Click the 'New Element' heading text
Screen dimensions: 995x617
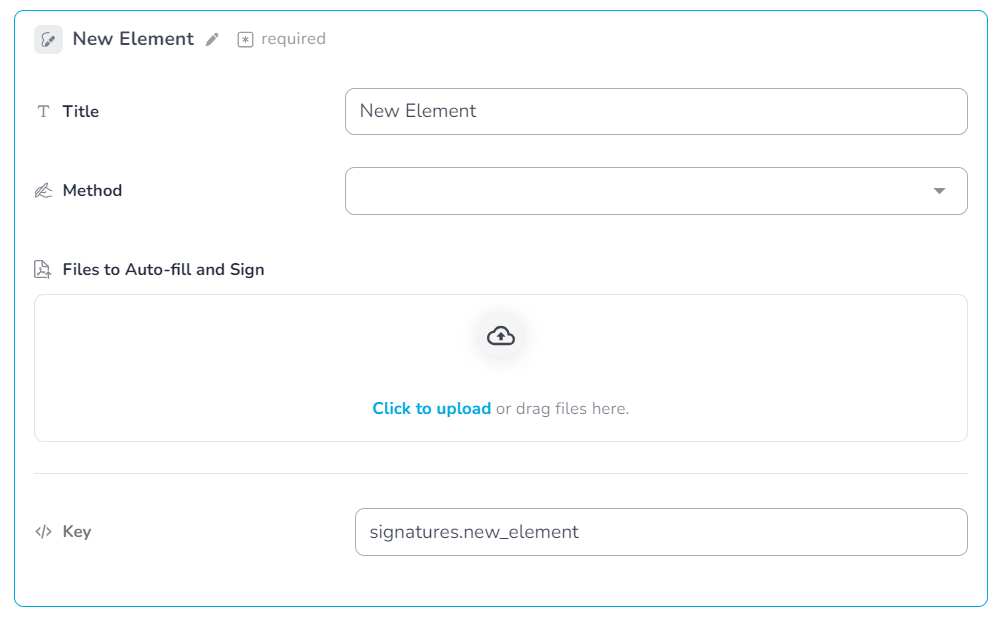pos(133,39)
